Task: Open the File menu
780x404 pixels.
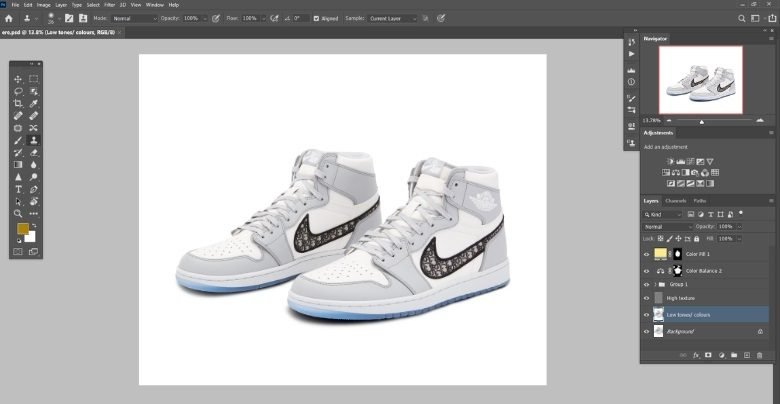Action: pyautogui.click(x=15, y=4)
